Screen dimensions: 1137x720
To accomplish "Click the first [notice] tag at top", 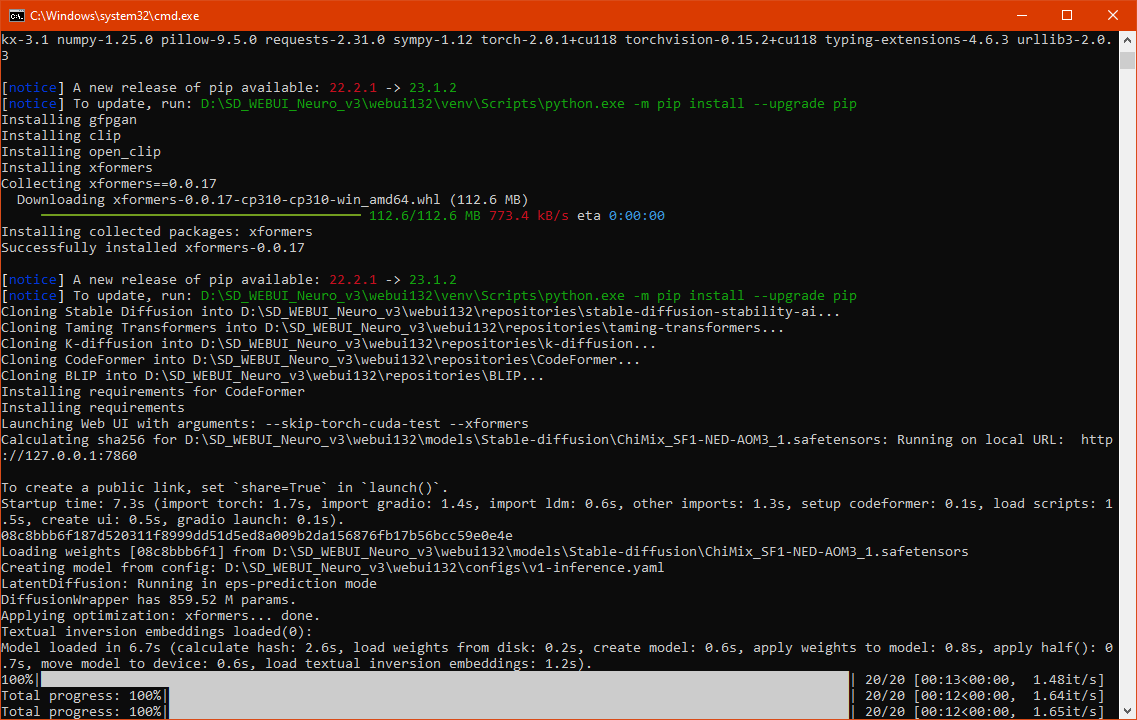I will click(33, 88).
